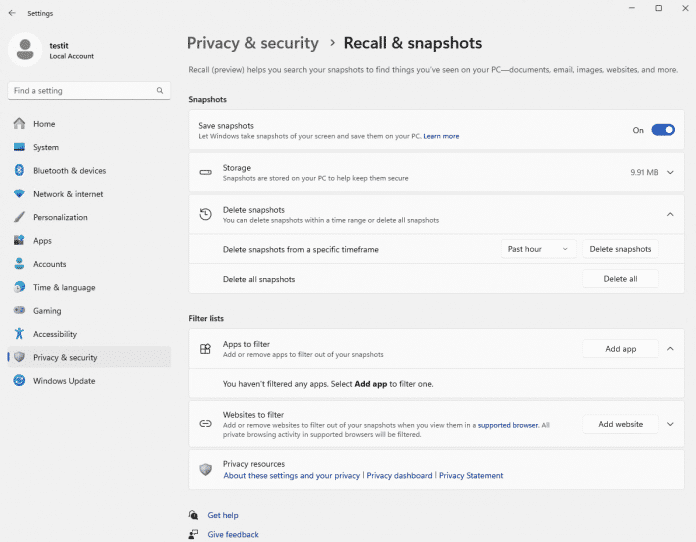Viewport: 696px width, 542px height.
Task: Click the search magnifier icon
Action: coord(160,90)
